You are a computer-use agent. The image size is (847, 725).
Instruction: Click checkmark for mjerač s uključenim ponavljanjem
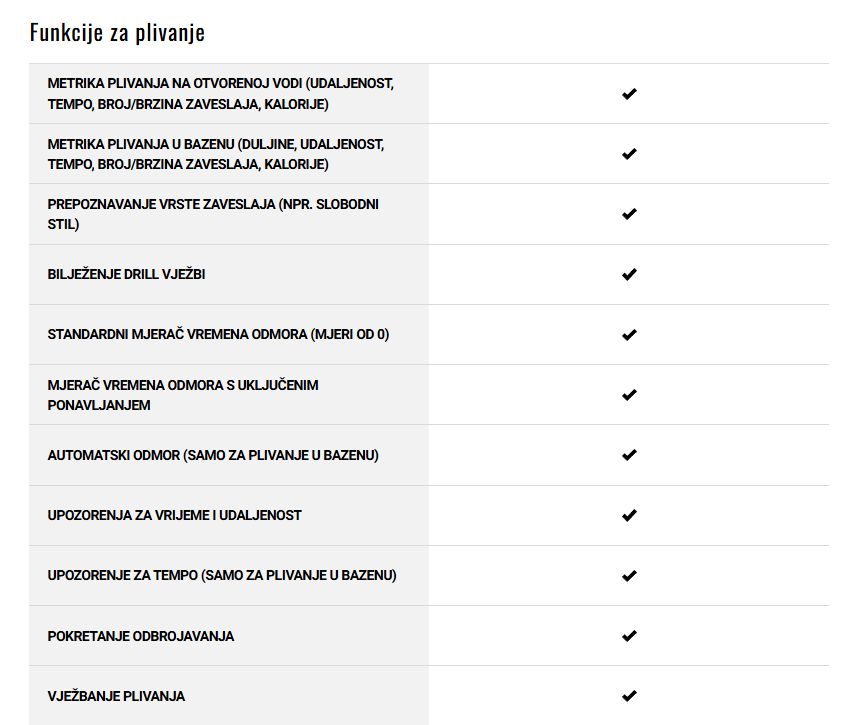pos(629,395)
